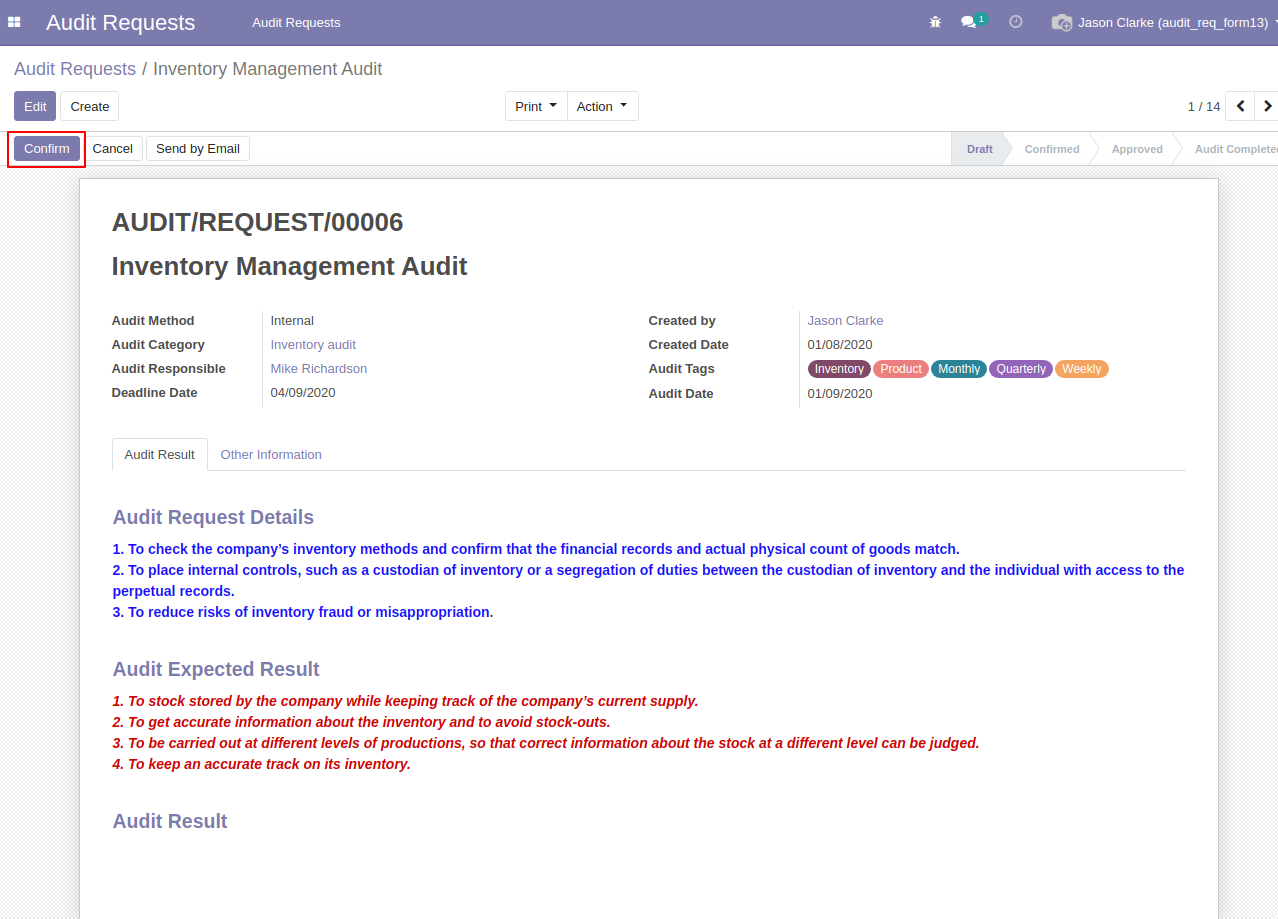Go to next record arrow

[x=1267, y=106]
